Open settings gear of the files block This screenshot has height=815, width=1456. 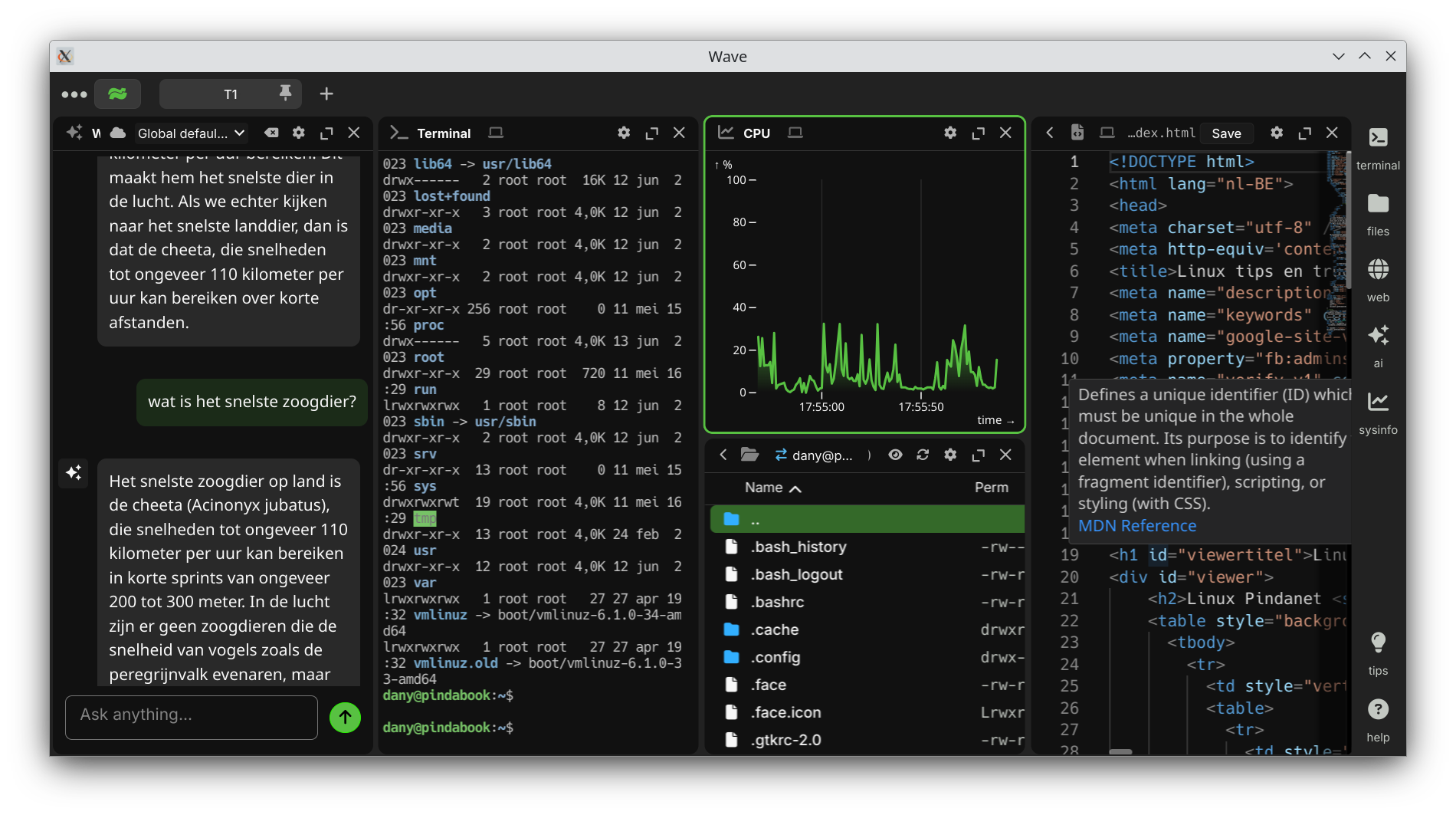tap(950, 455)
